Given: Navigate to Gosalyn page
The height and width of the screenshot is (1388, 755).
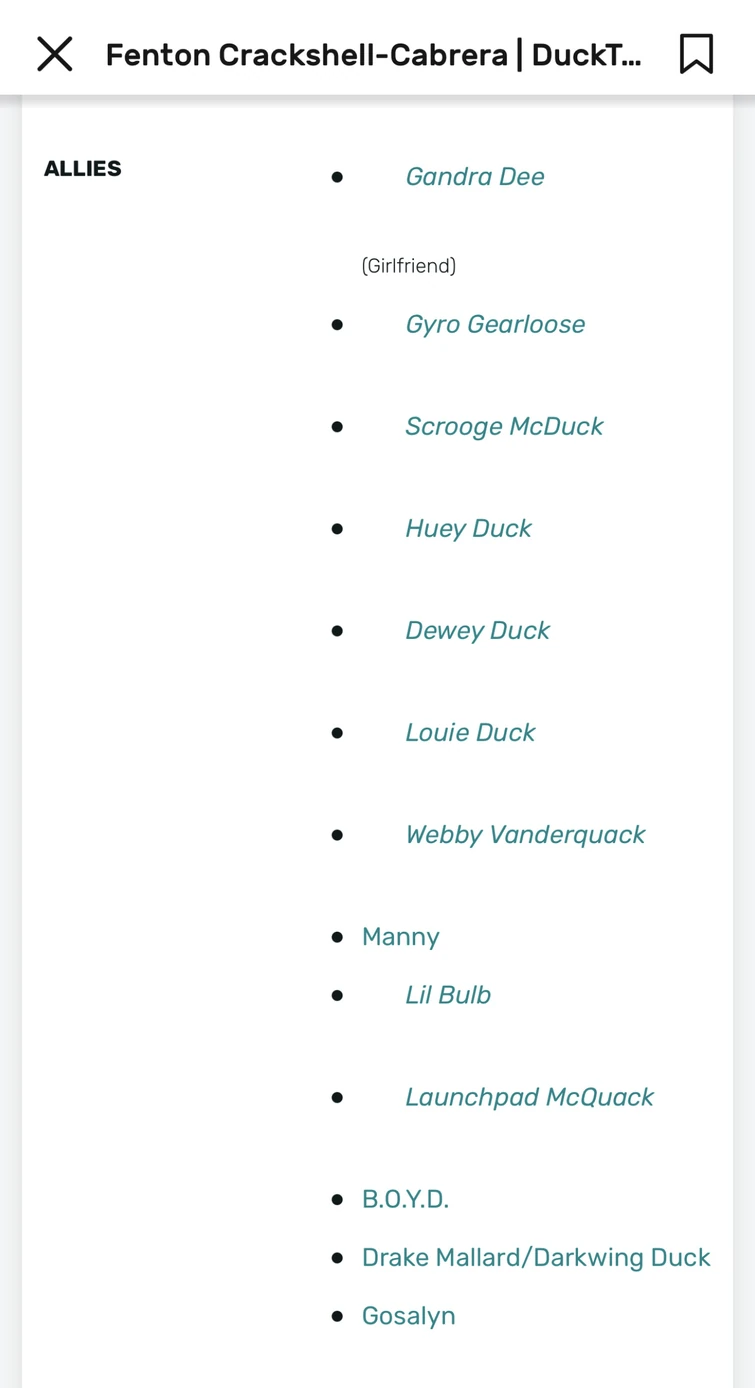Looking at the screenshot, I should point(408,1315).
